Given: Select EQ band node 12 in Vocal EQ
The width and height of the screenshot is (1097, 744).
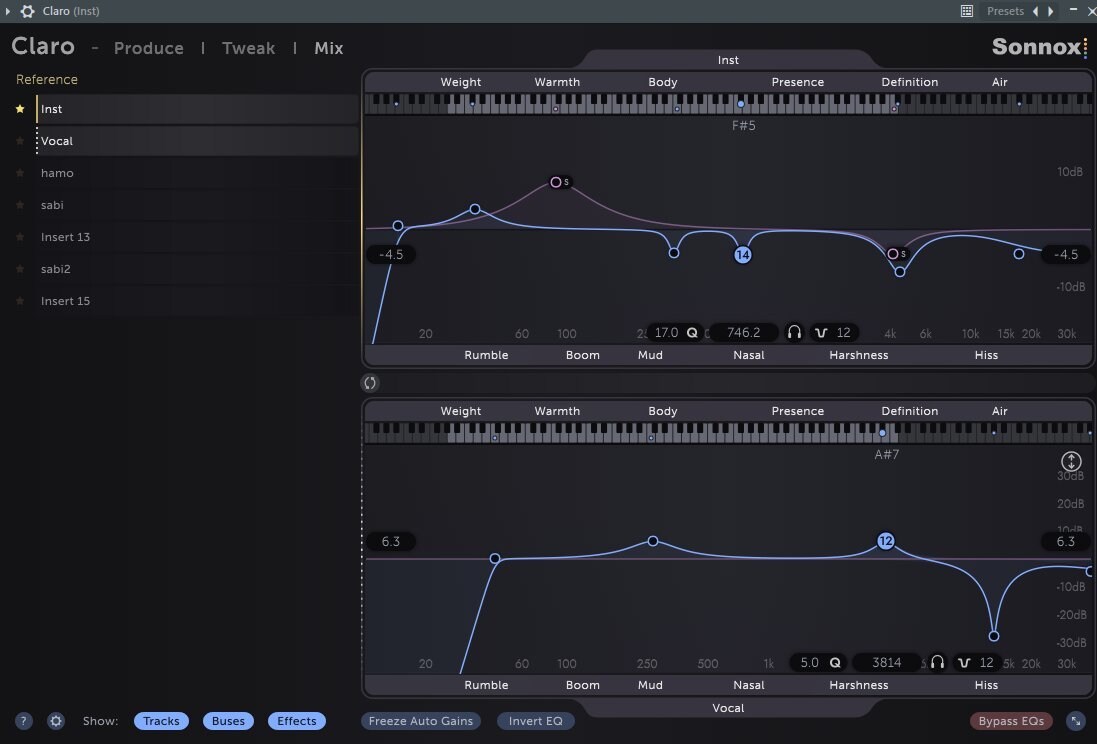Looking at the screenshot, I should tap(886, 541).
